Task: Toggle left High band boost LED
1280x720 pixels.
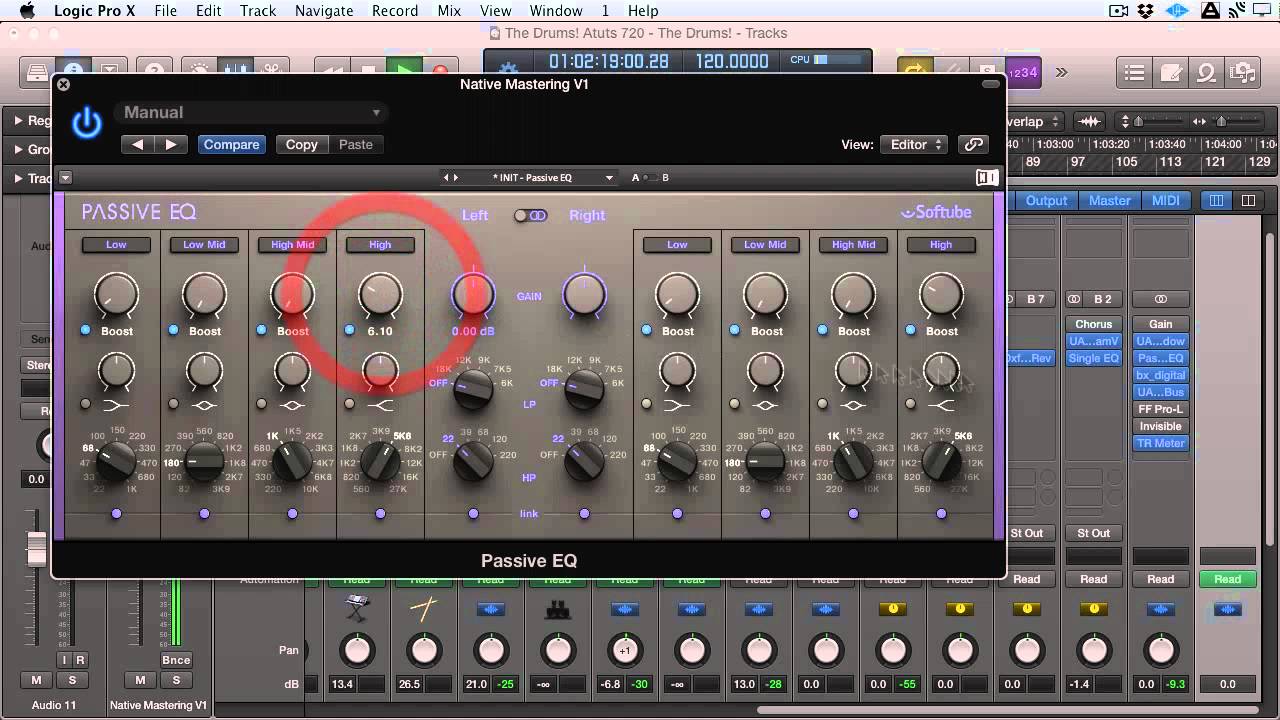Action: coord(349,330)
